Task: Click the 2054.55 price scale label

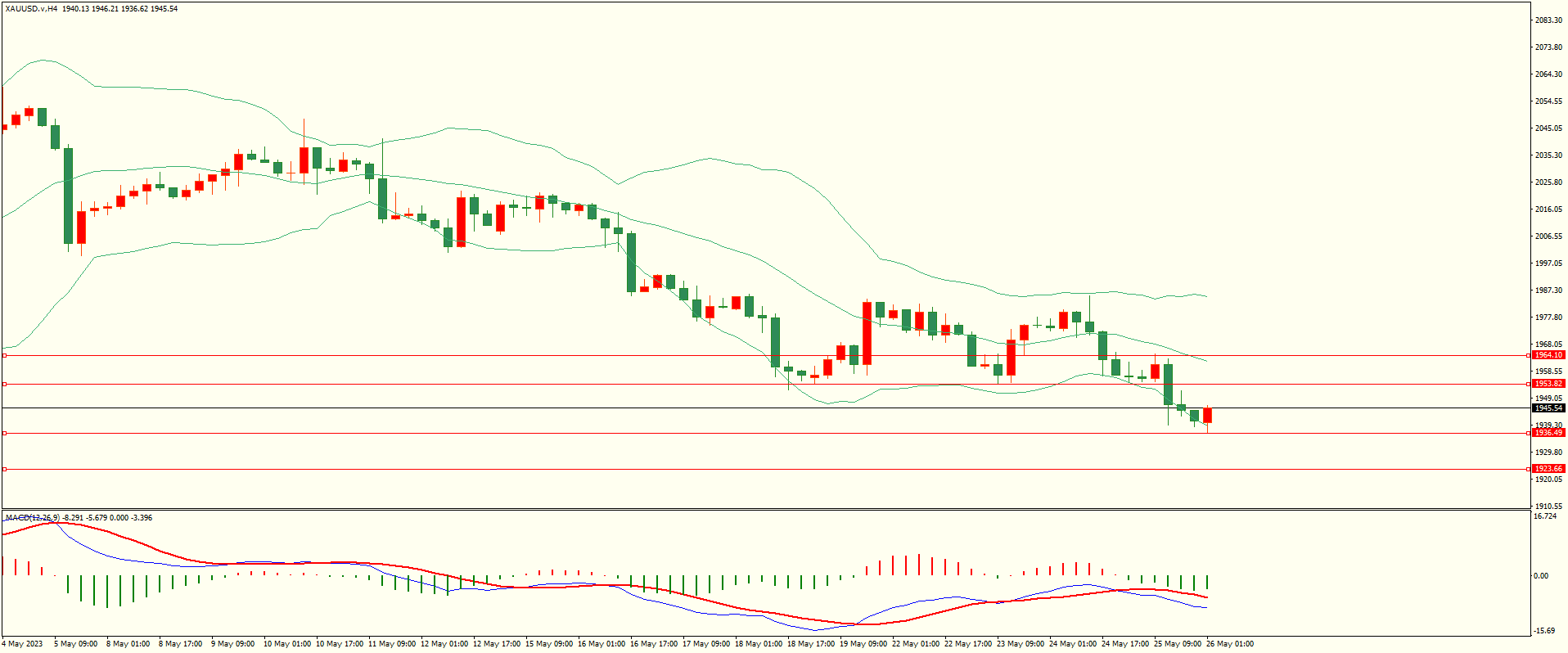Action: point(1548,101)
